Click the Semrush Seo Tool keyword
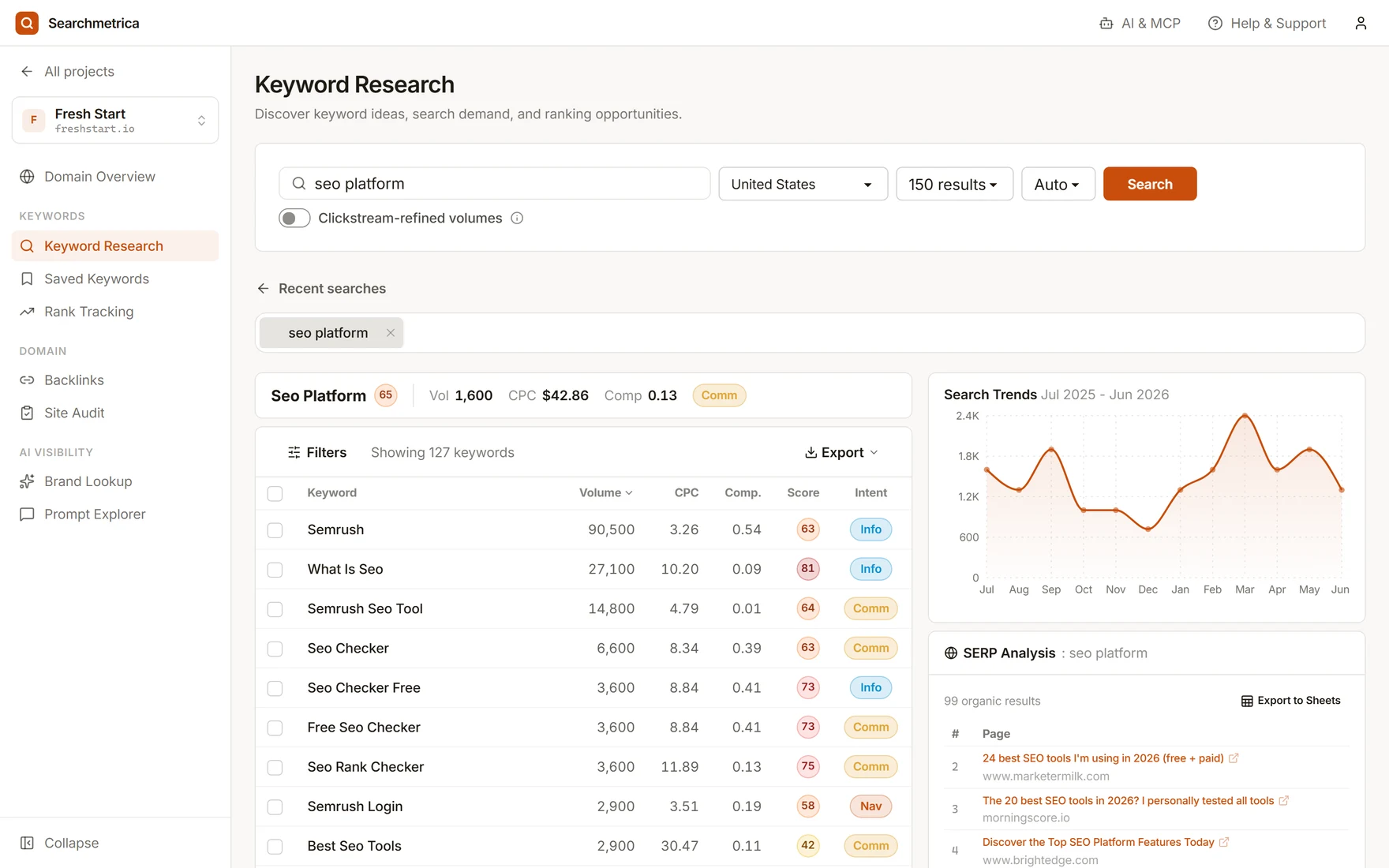The image size is (1389, 868). 365,609
